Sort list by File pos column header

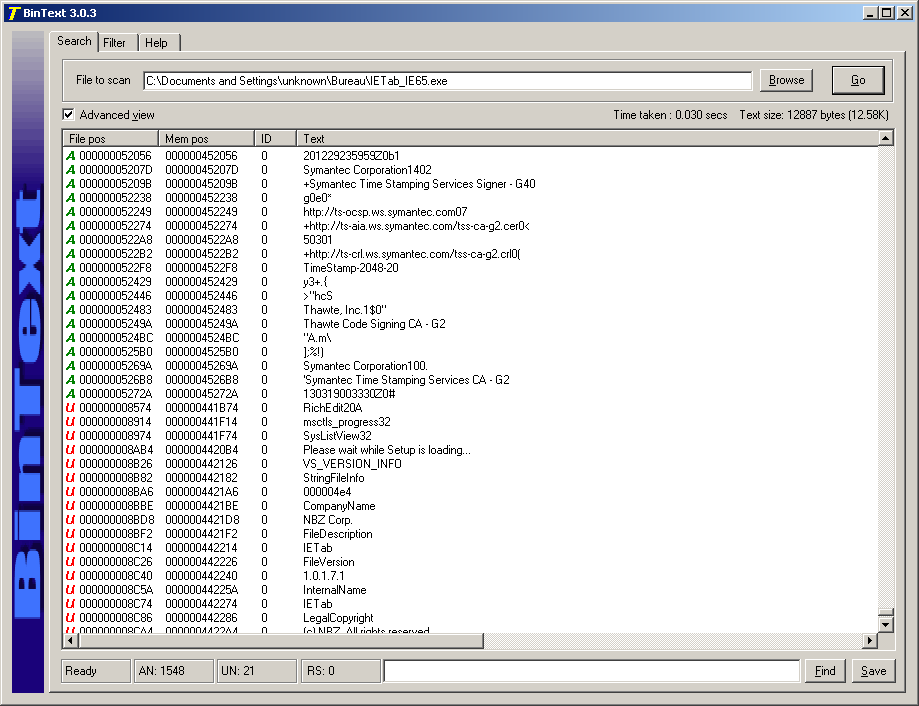click(x=110, y=138)
